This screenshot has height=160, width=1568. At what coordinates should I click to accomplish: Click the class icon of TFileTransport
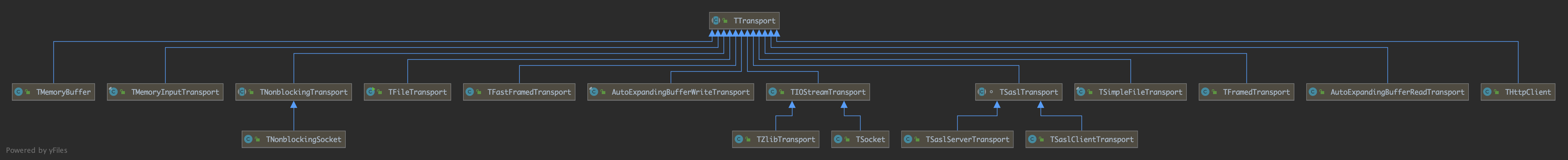[370, 92]
